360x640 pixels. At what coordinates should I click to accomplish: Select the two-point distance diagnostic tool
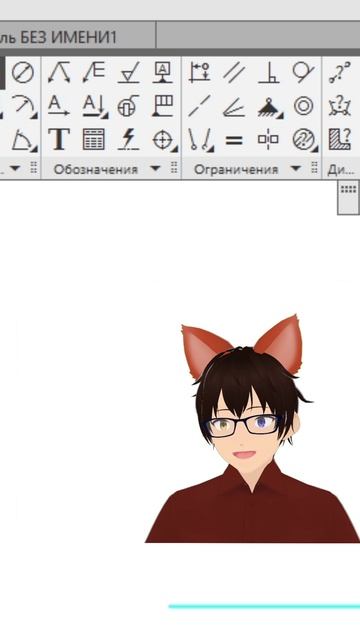340,73
